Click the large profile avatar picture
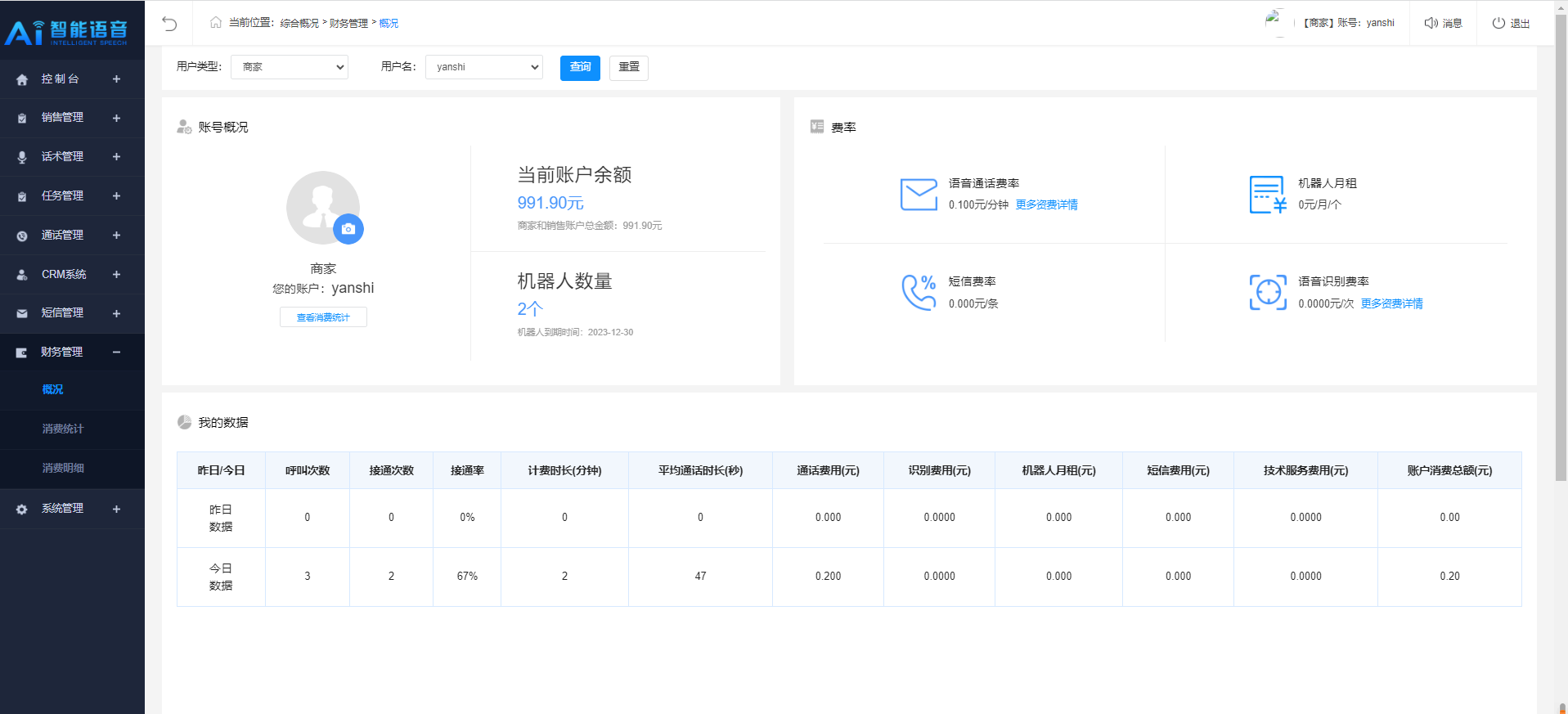 (x=322, y=207)
